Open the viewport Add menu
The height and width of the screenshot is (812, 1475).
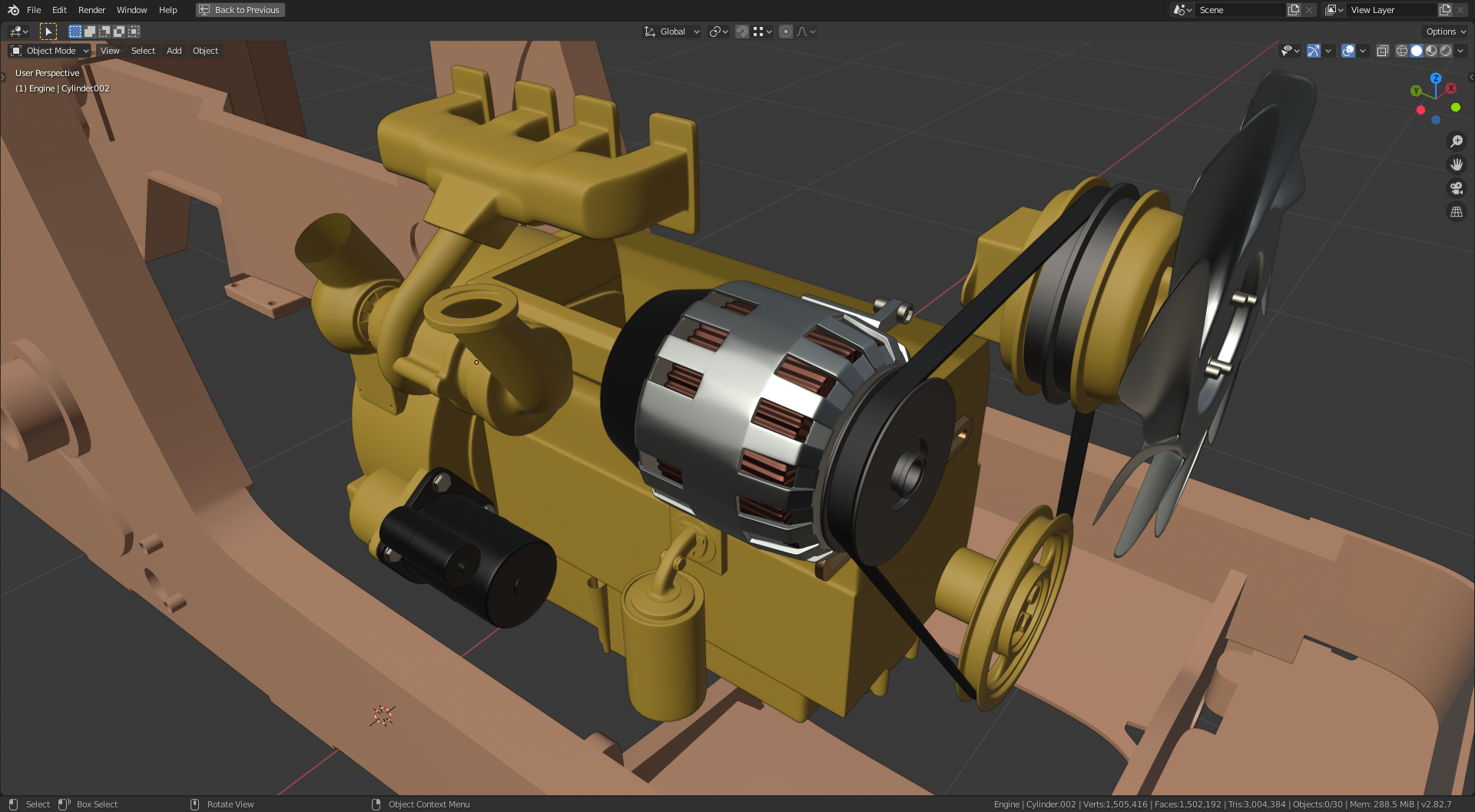point(174,51)
